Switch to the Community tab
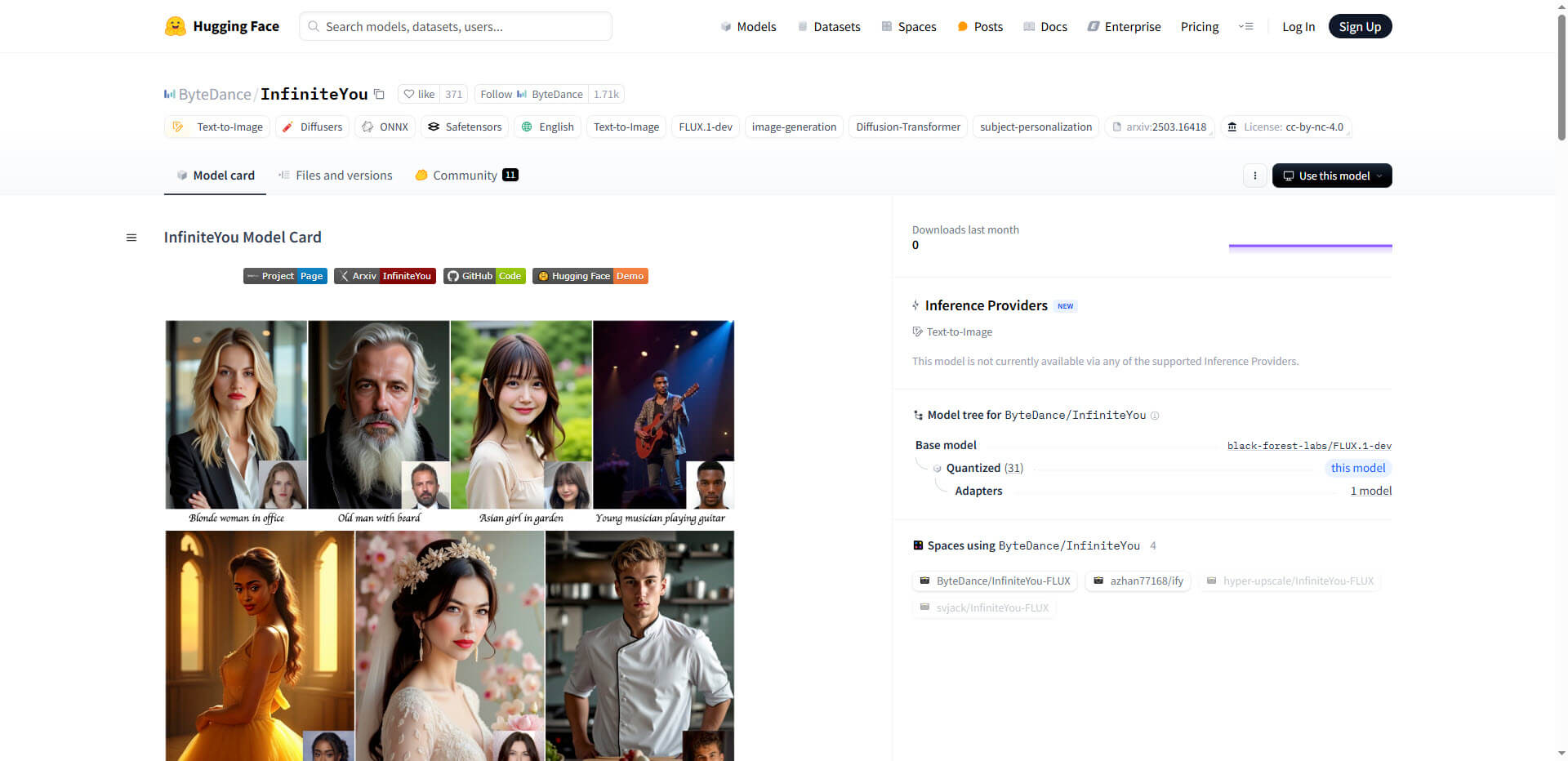The width and height of the screenshot is (1568, 761). (466, 176)
